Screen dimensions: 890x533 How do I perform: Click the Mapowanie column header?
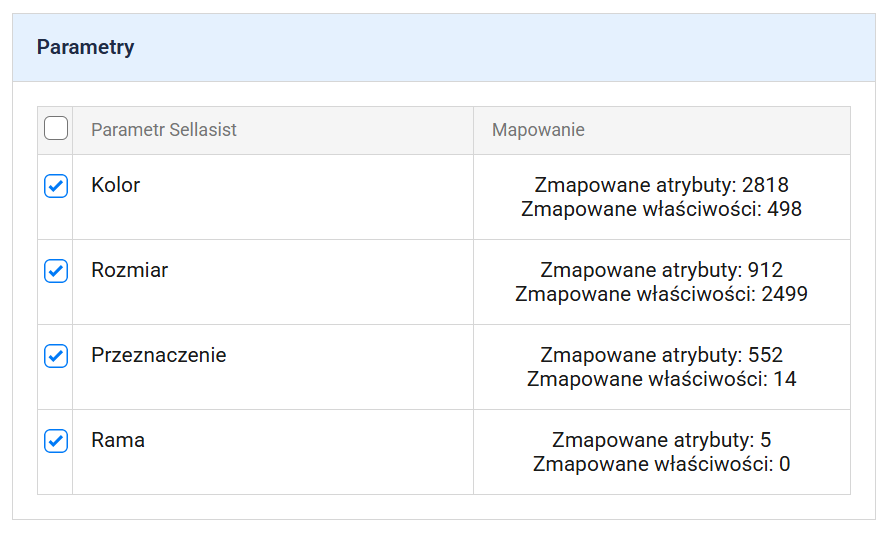[x=538, y=130]
